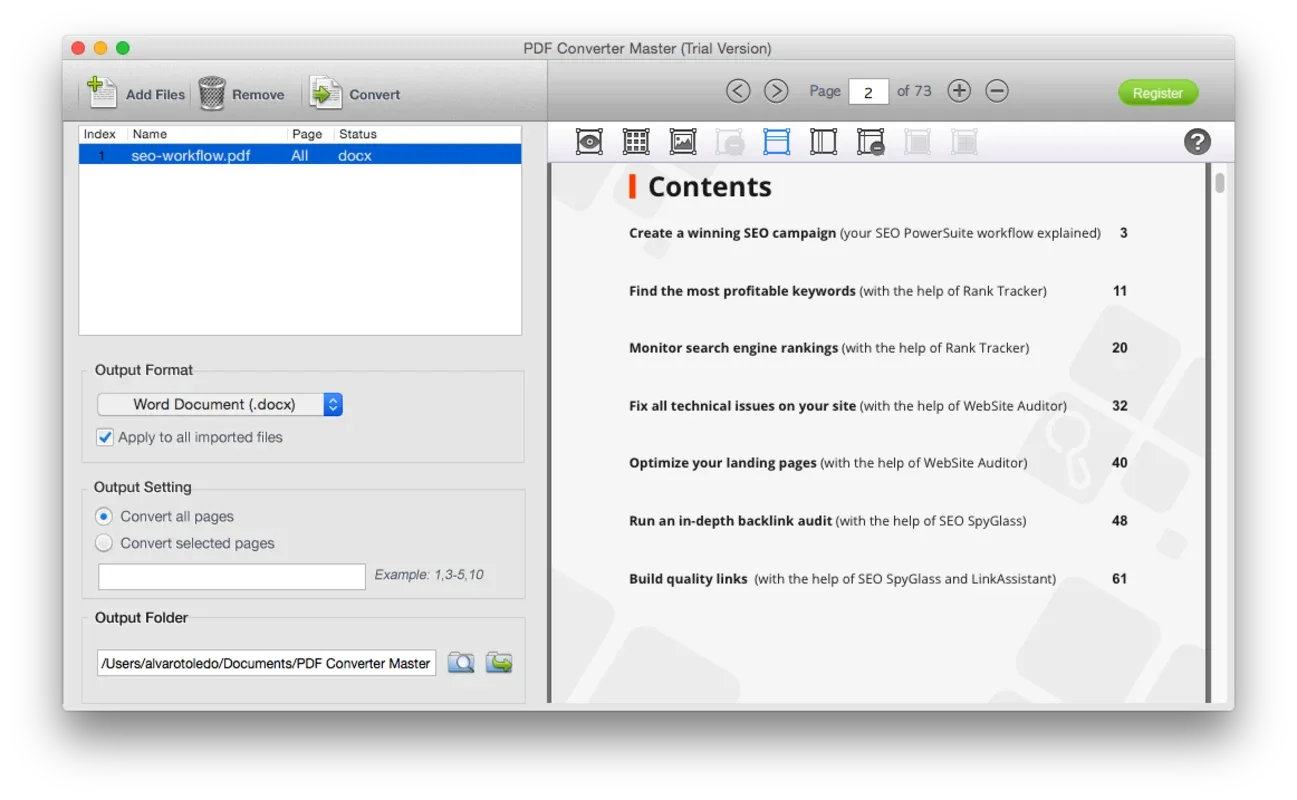Click the preview vertical scrollbar thumb
1297x800 pixels.
coord(1220,183)
